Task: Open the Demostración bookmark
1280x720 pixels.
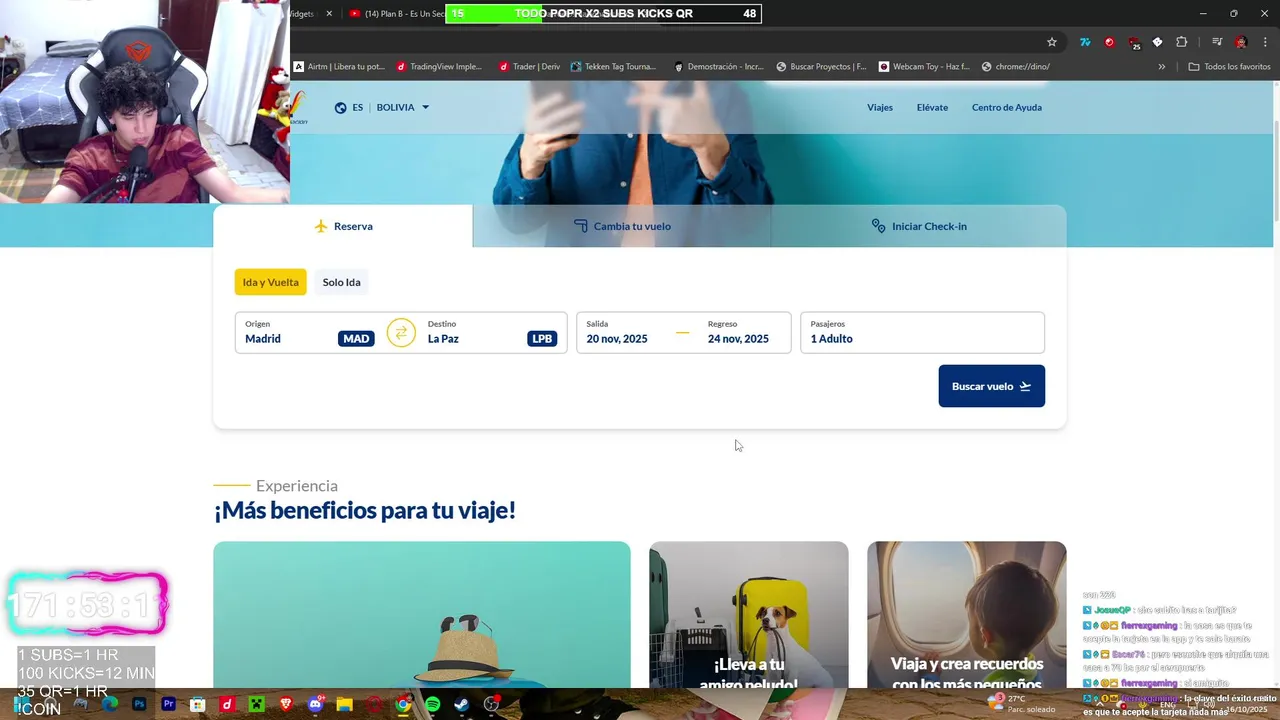Action: click(x=719, y=67)
